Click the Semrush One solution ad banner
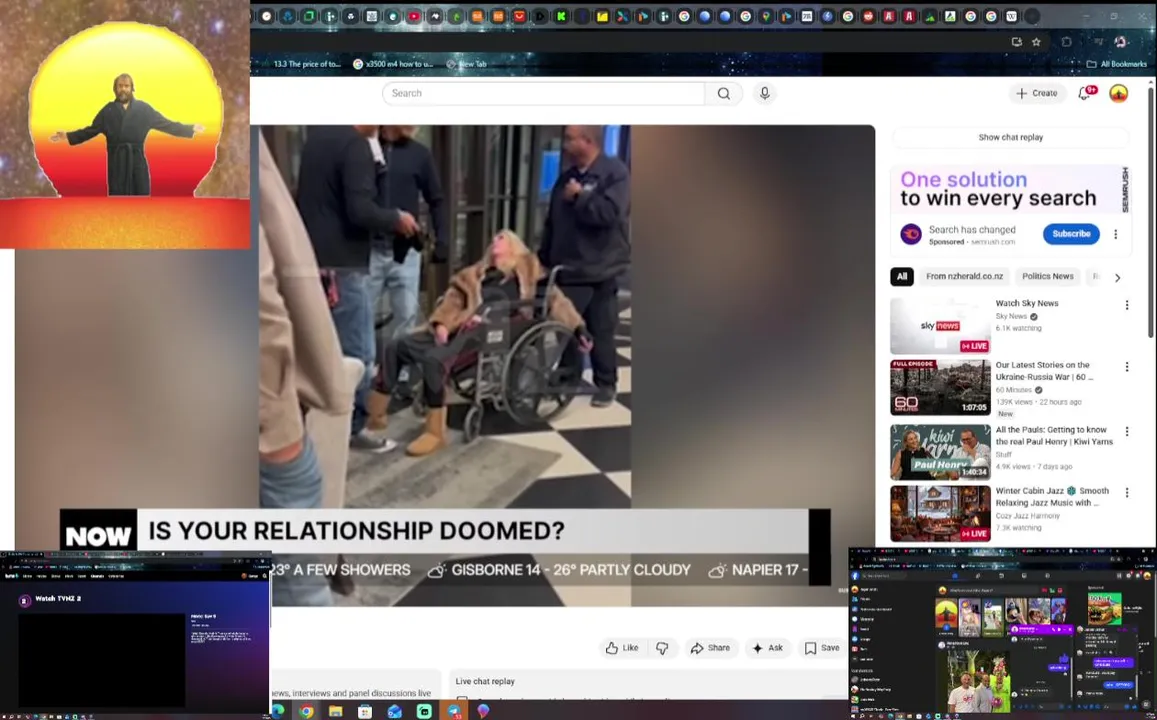Viewport: 1157px width, 720px height. 1010,190
